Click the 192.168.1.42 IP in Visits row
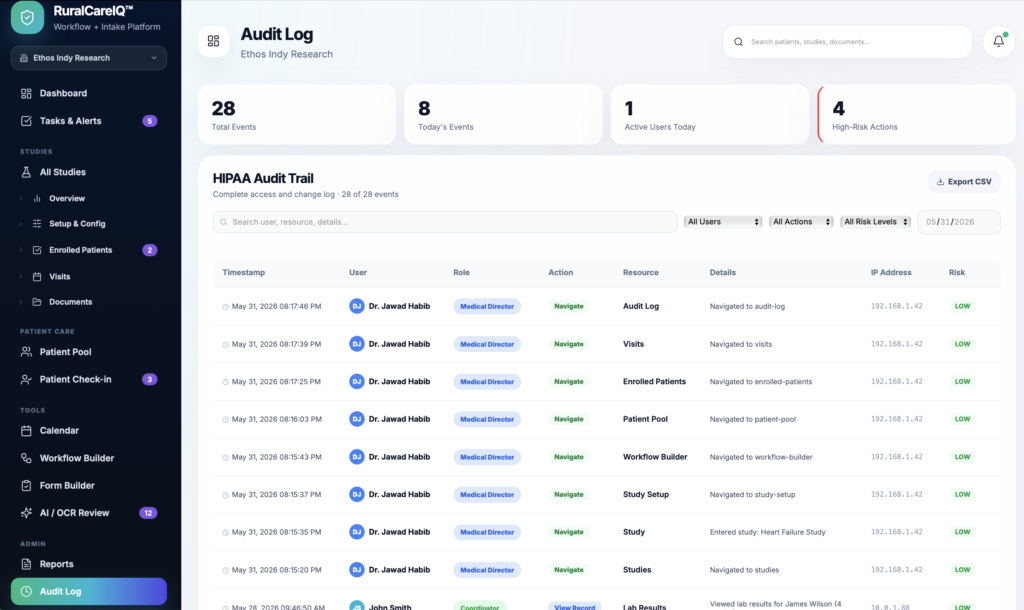 pyautogui.click(x=897, y=344)
